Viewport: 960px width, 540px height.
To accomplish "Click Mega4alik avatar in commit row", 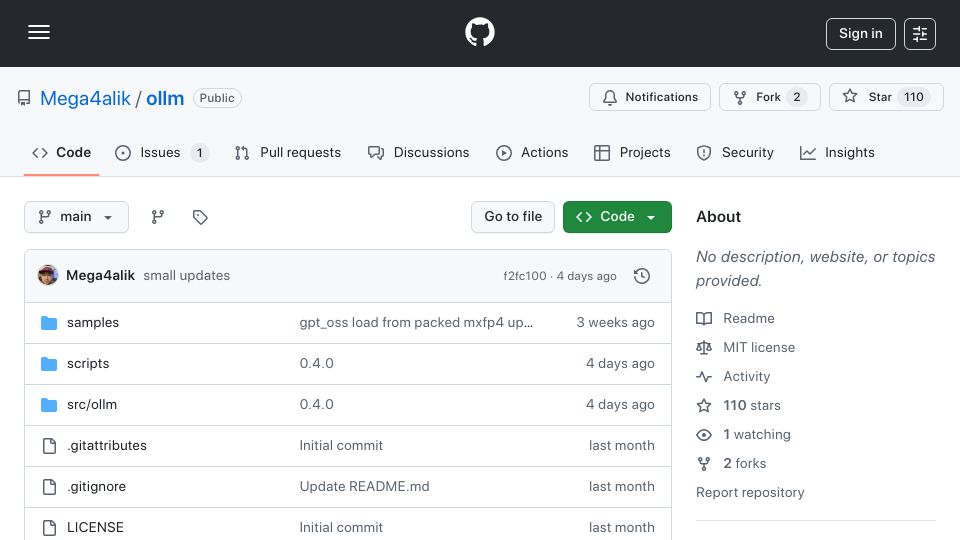I will [48, 276].
